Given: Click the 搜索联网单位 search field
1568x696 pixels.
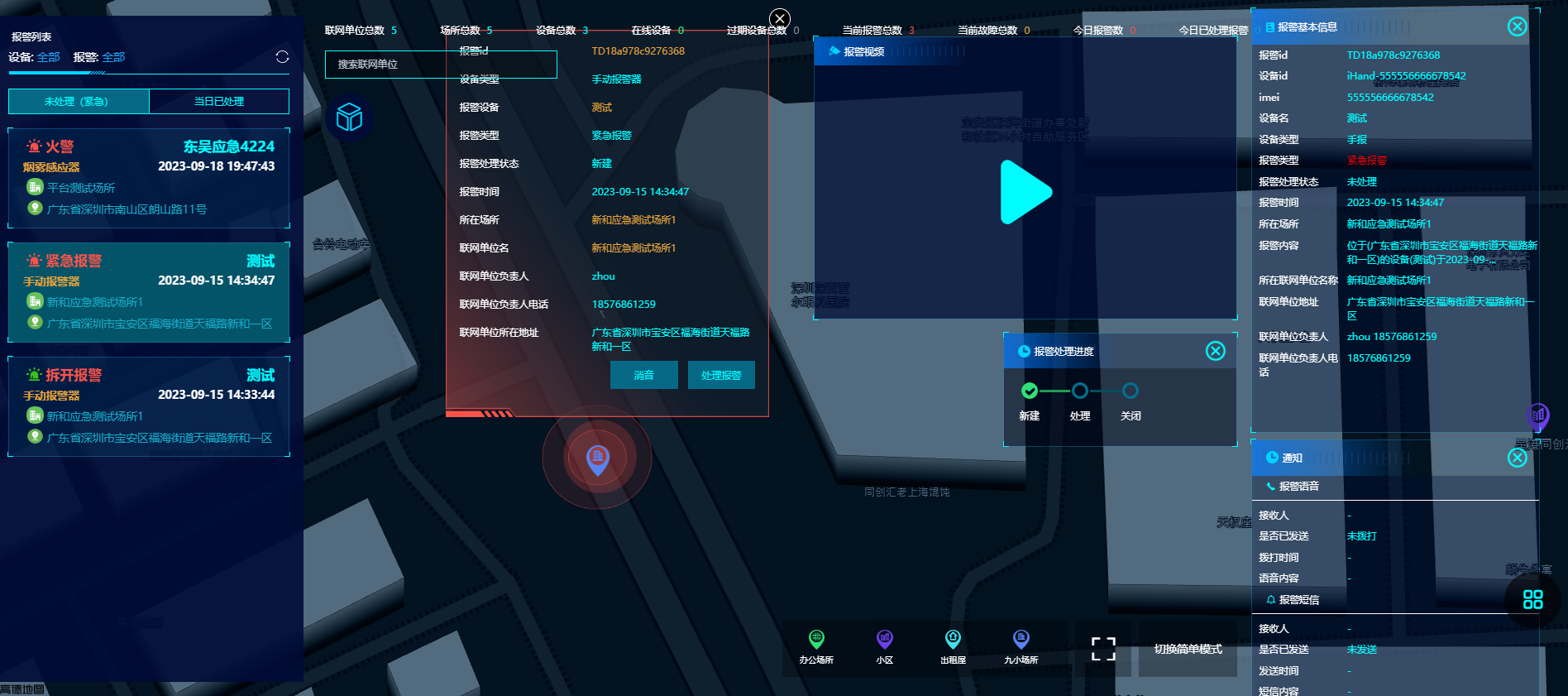Looking at the screenshot, I should (x=441, y=65).
